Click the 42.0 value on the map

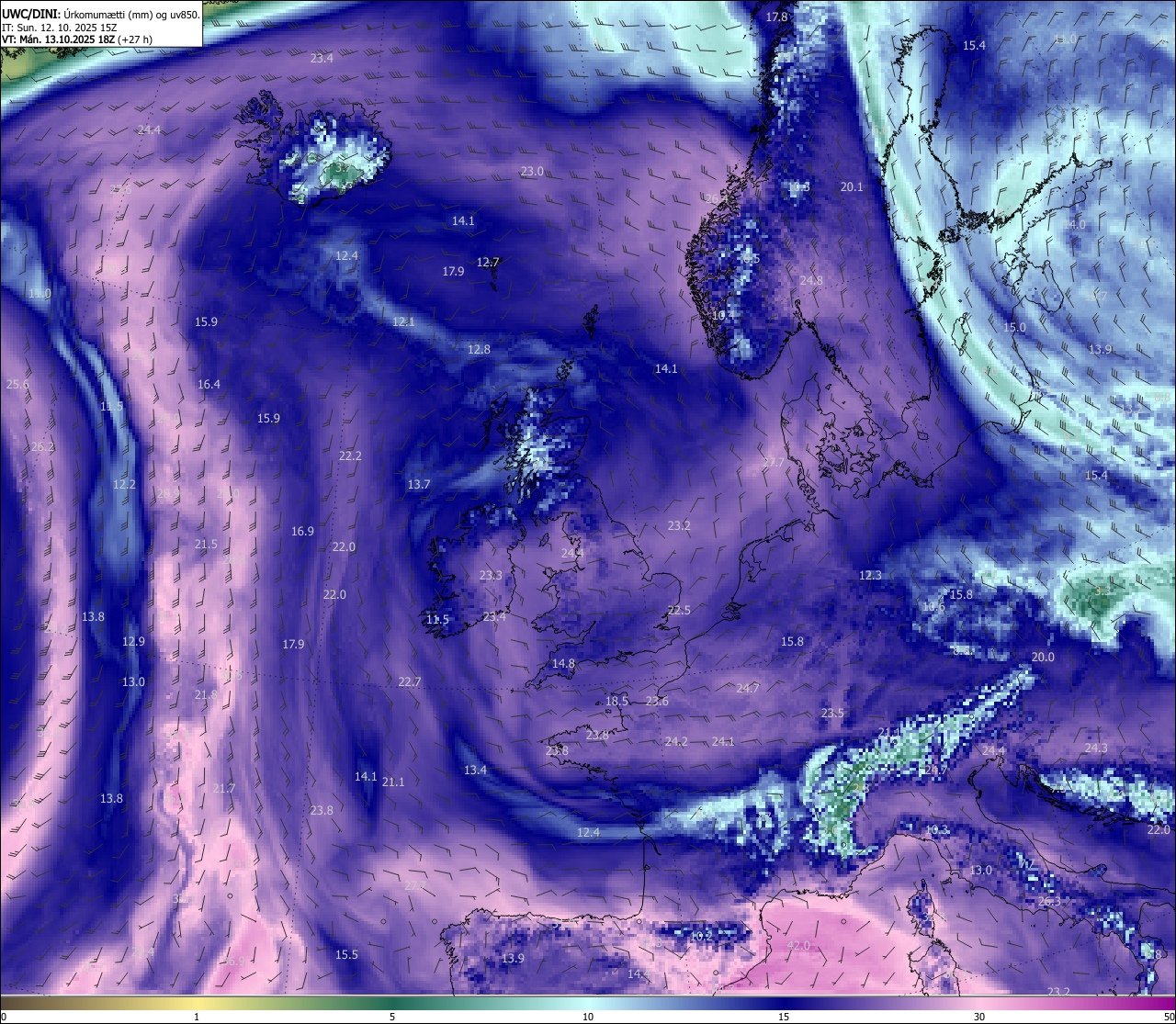pyautogui.click(x=798, y=946)
